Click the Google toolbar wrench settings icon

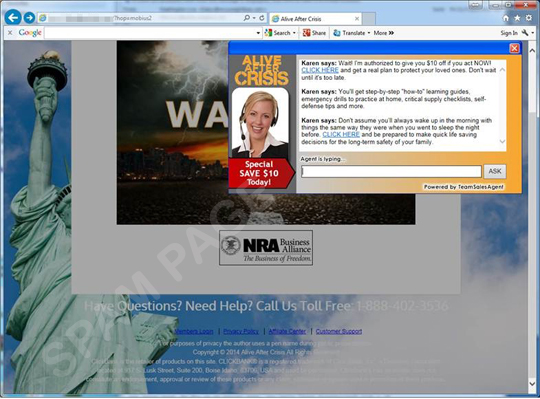525,33
